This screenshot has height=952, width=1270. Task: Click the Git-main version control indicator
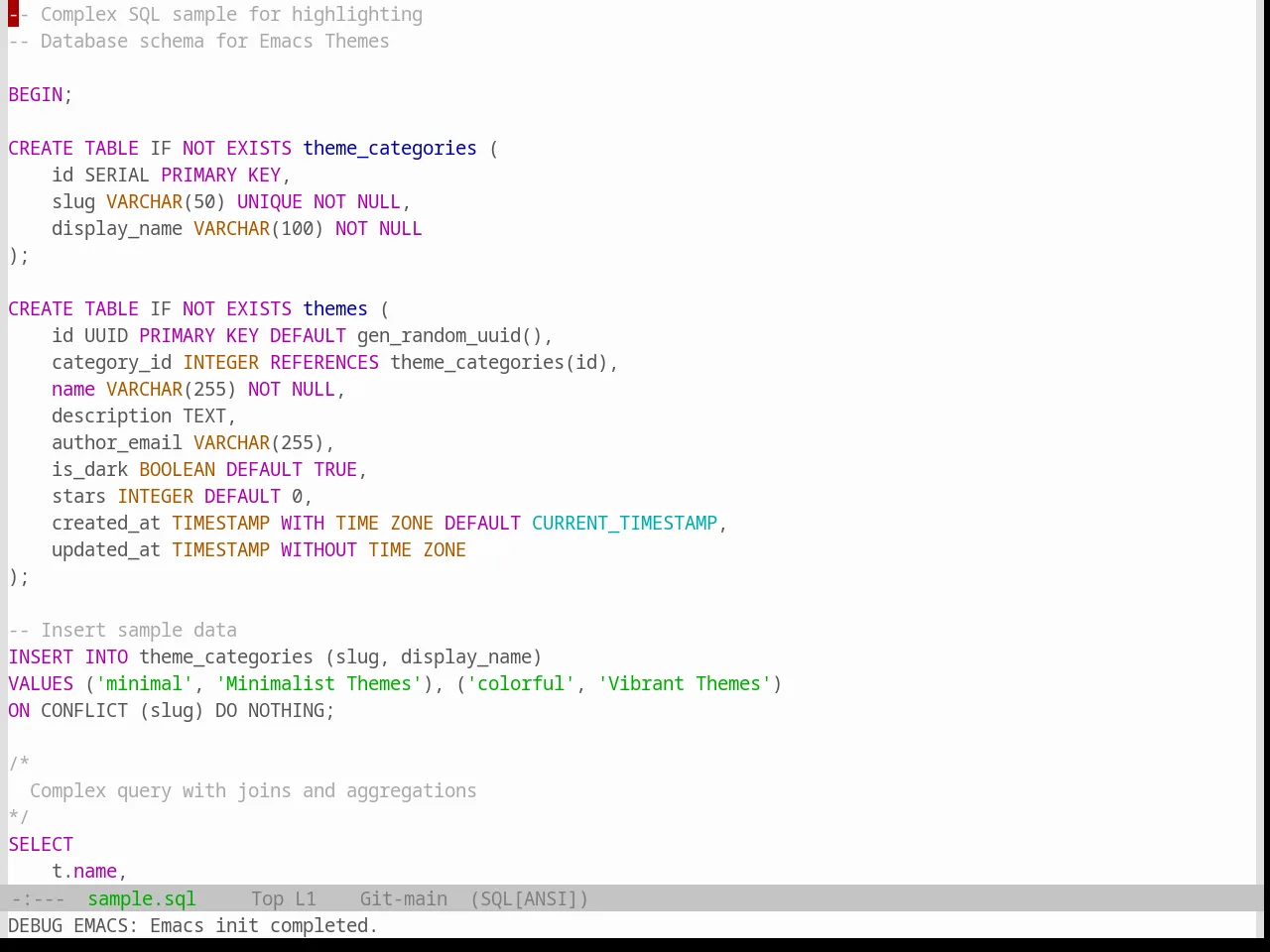tap(404, 898)
